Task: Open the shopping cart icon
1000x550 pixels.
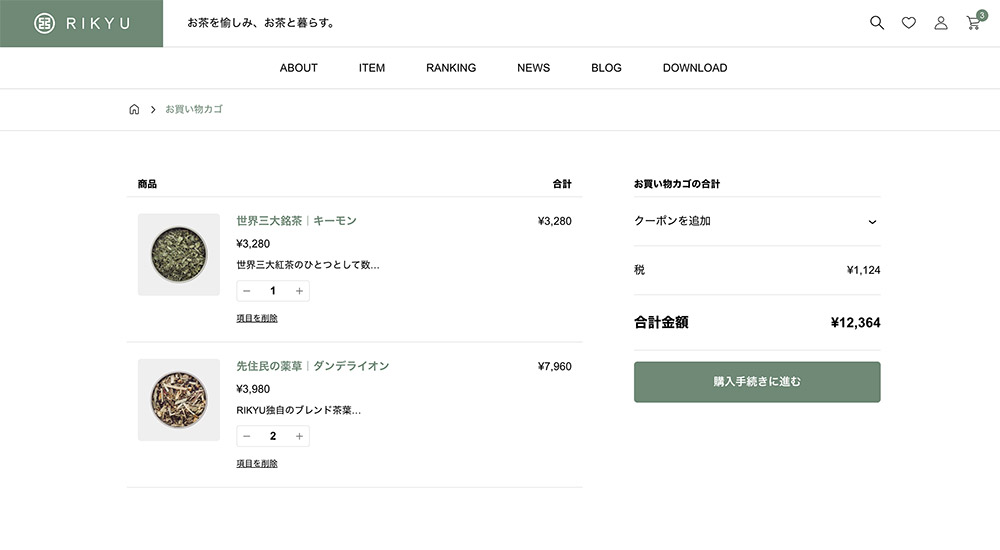Action: click(973, 23)
